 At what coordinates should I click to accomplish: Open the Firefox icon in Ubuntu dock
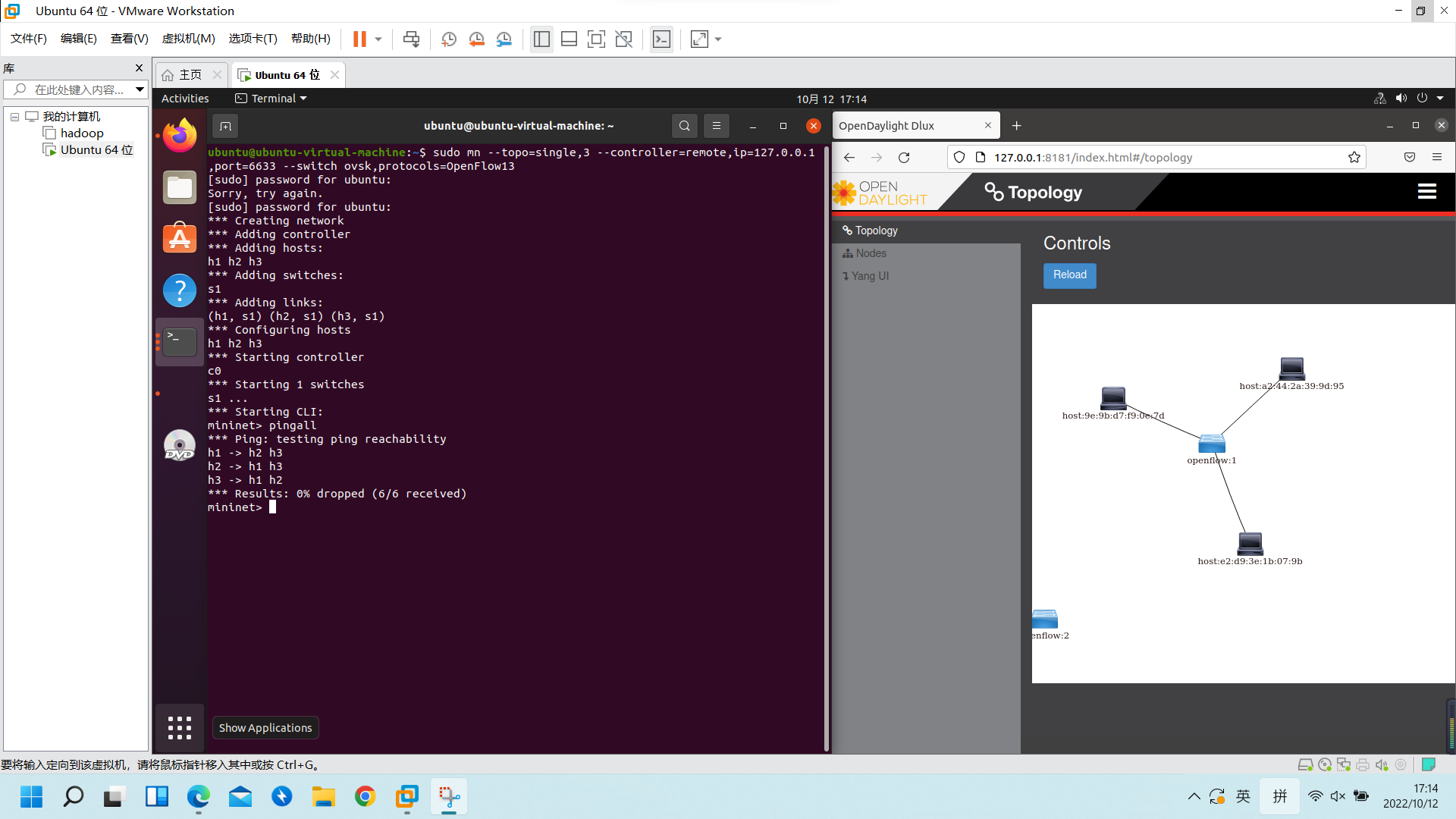180,136
